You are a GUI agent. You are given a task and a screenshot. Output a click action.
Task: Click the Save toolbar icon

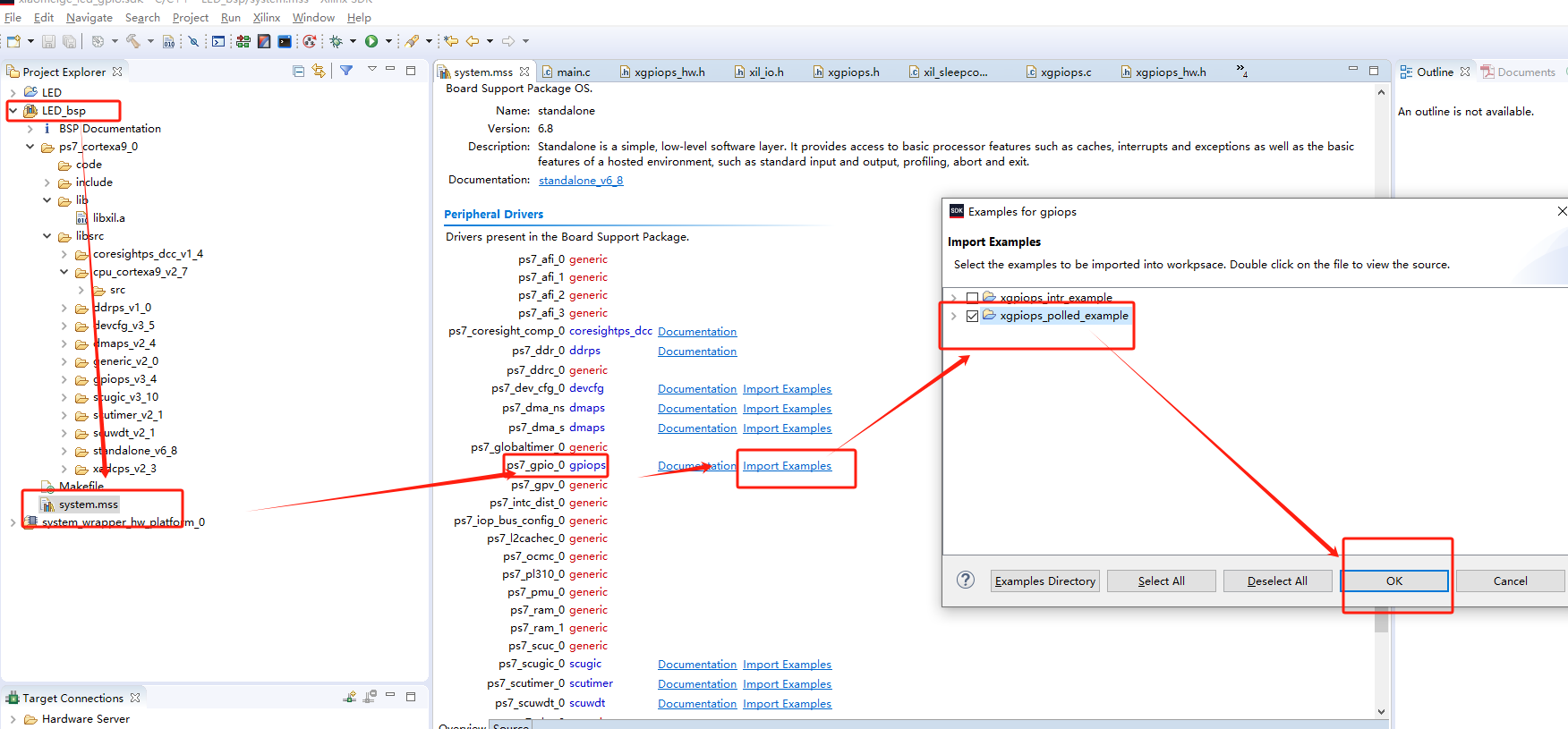pos(48,41)
